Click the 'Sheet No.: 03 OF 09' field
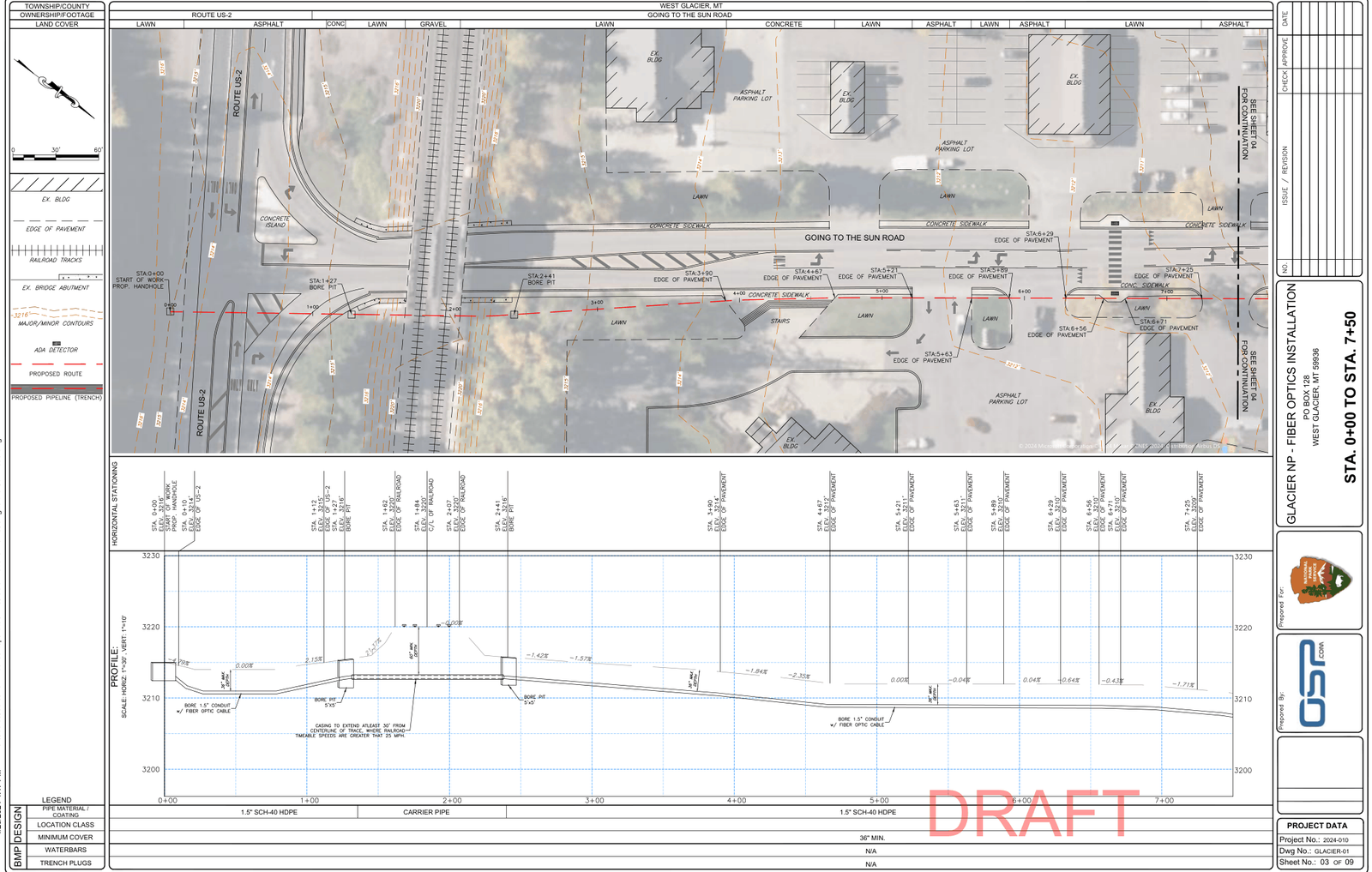Image resolution: width=1372 pixels, height=872 pixels. [x=1319, y=863]
